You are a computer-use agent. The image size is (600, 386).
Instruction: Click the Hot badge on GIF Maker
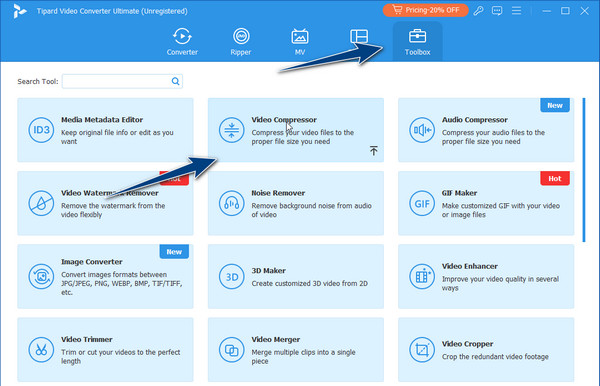555,178
